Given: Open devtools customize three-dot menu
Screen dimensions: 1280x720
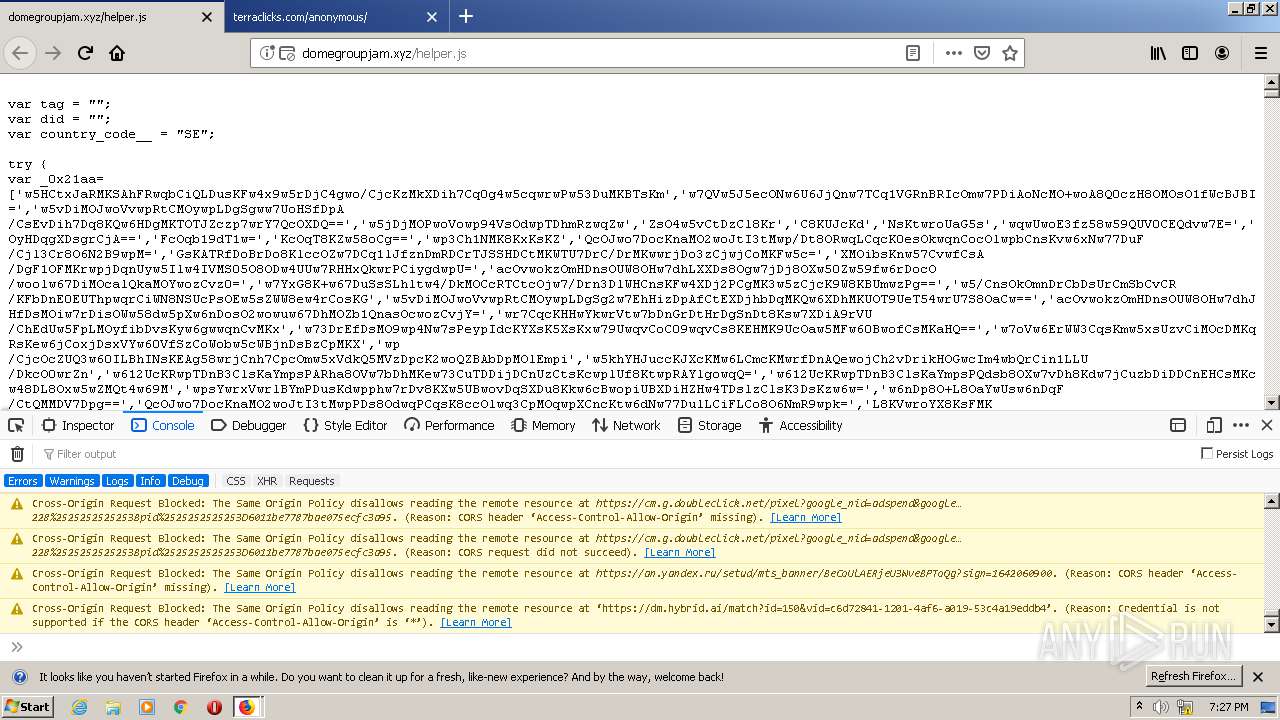Looking at the screenshot, I should [x=1241, y=425].
